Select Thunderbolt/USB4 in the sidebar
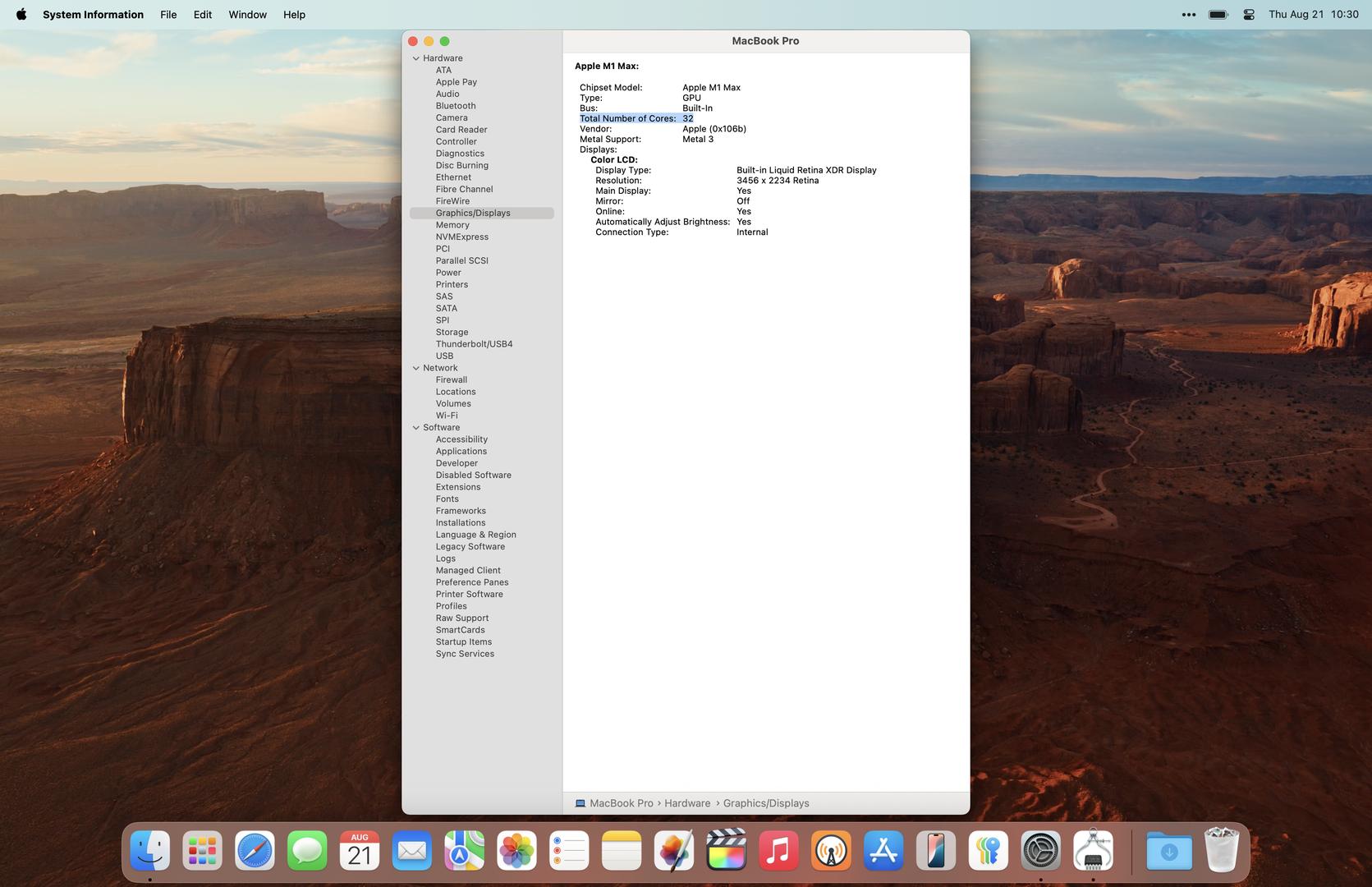The image size is (1372, 887). (x=474, y=344)
